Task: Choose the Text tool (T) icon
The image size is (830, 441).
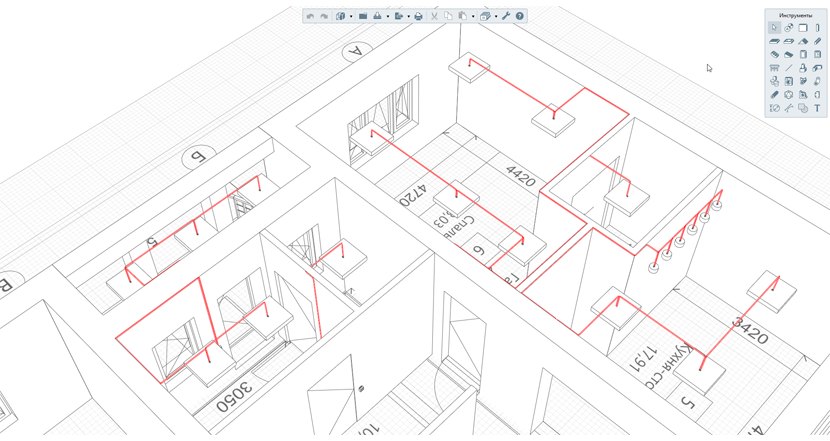Action: tap(817, 108)
